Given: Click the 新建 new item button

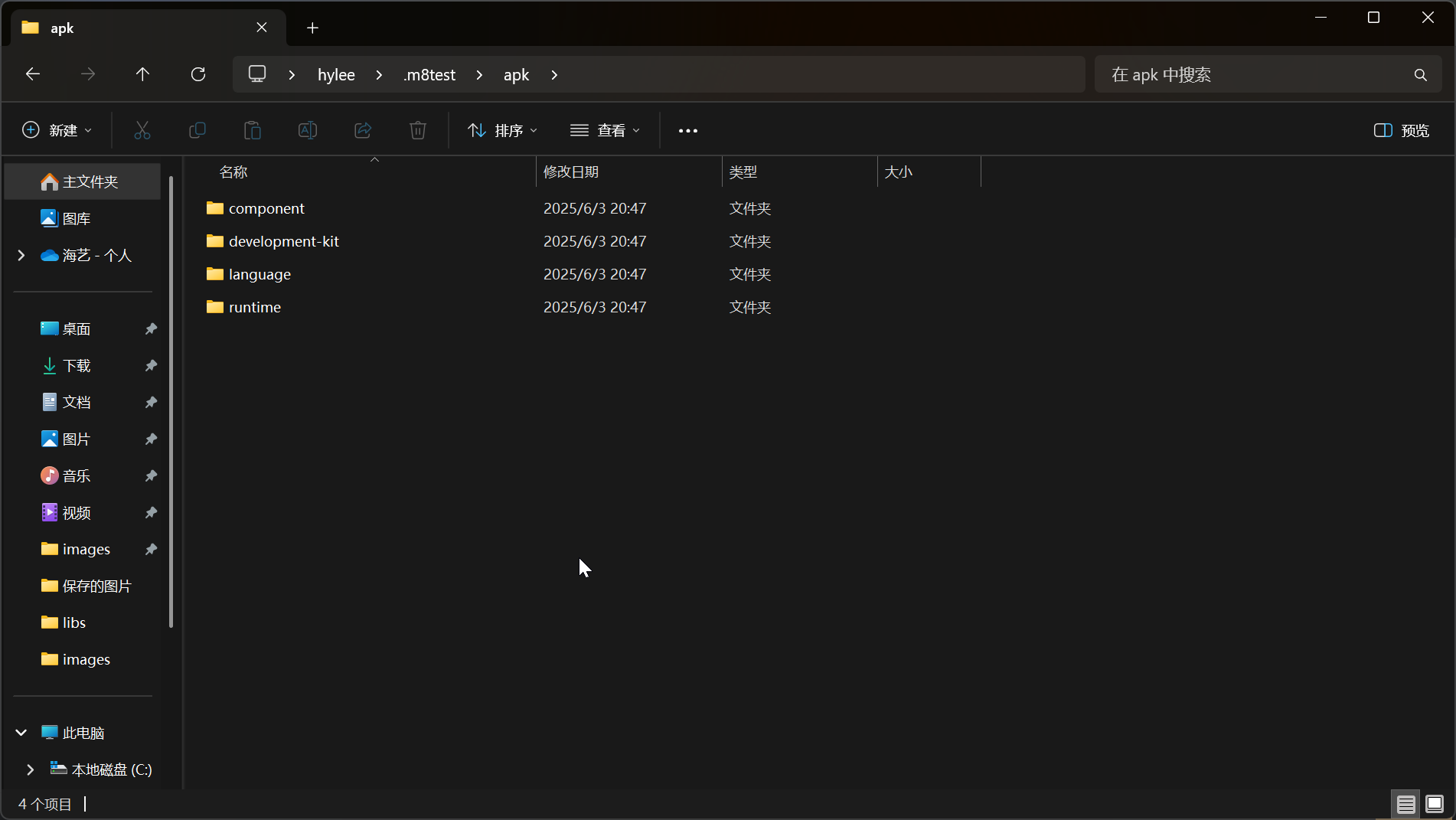Looking at the screenshot, I should point(57,130).
